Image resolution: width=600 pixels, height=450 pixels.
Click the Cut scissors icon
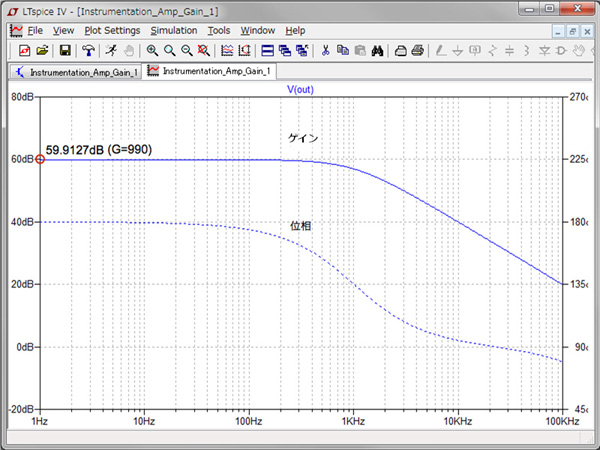pyautogui.click(x=326, y=50)
